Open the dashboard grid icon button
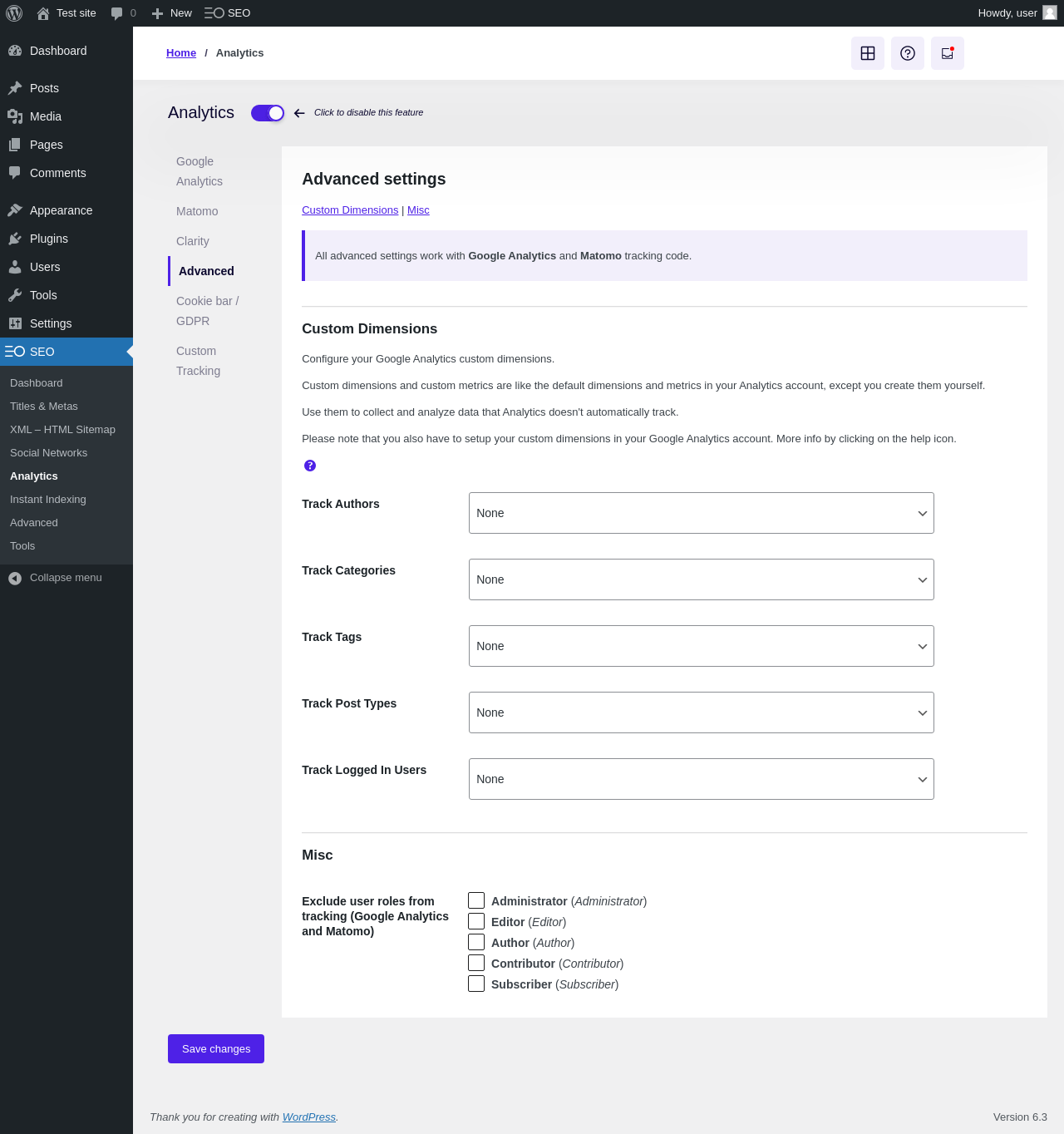 click(x=868, y=53)
